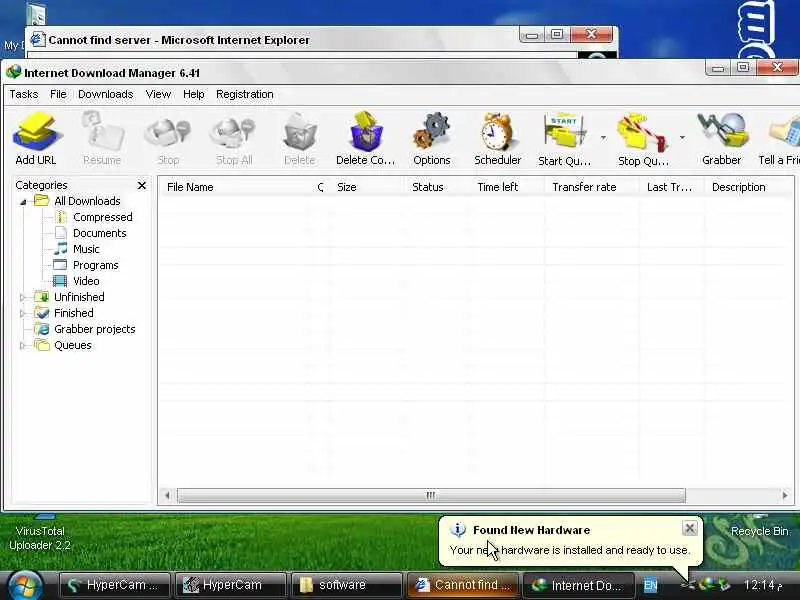Open the VirusTotal Uploader desktop shortcut
Screen dimensions: 800x600
click(x=40, y=533)
